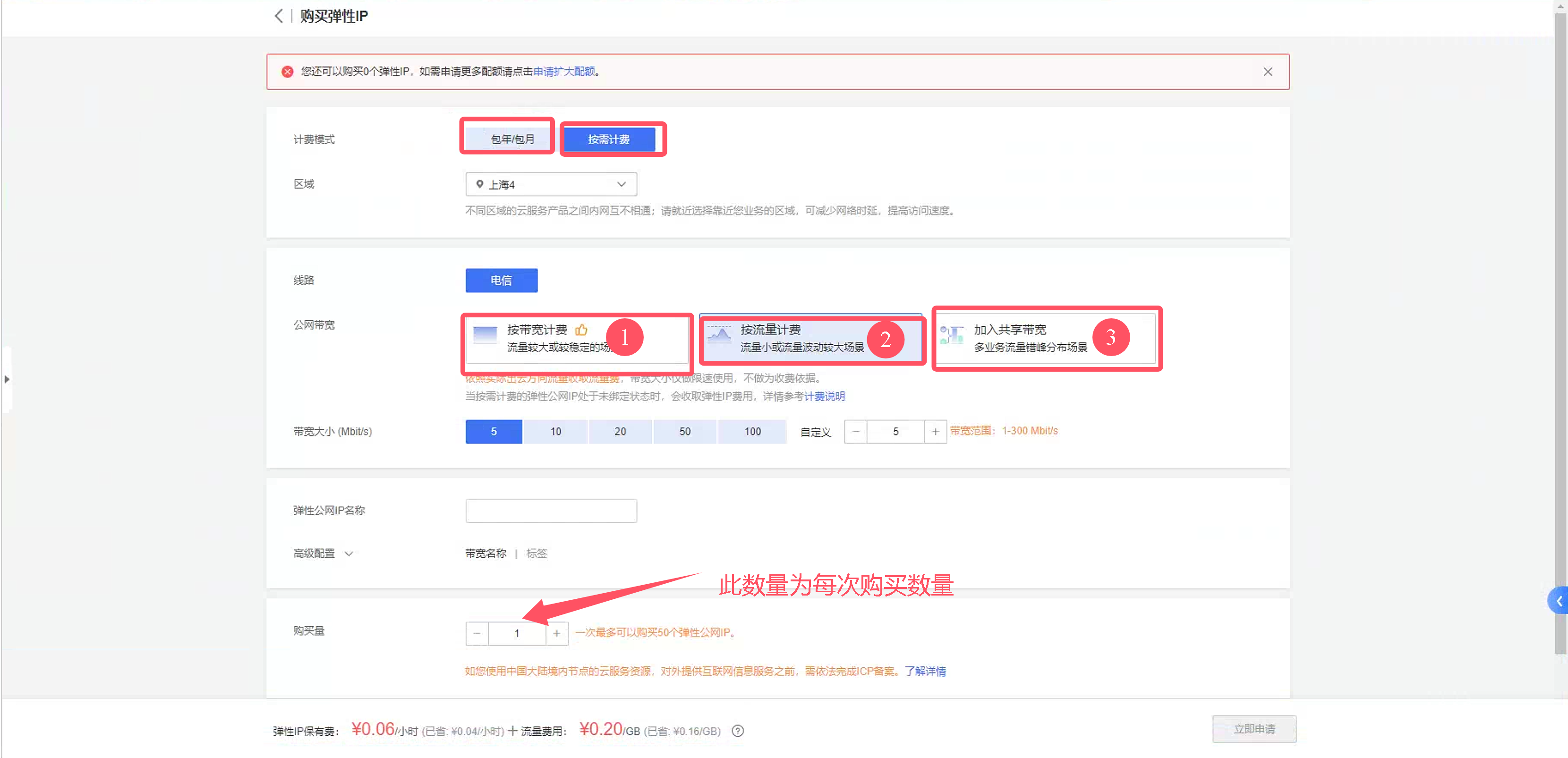The width and height of the screenshot is (1568, 758).
Task: Choose 按流量计费 traffic billing card
Action: pos(811,339)
